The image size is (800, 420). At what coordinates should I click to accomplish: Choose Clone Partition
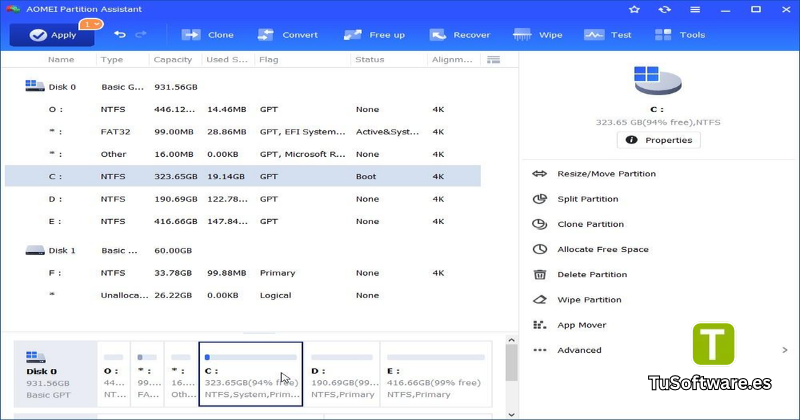579,224
